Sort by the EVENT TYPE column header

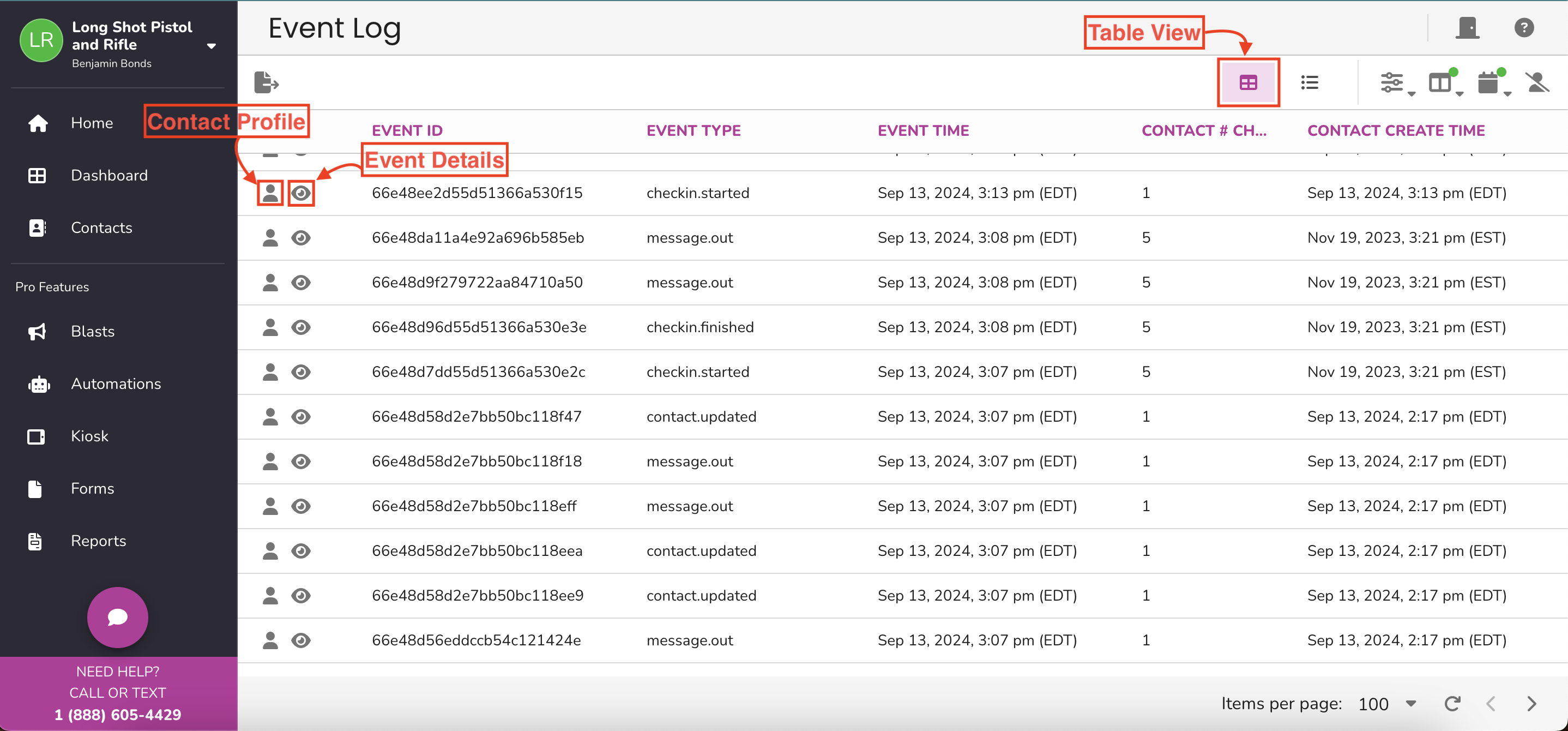(x=693, y=130)
